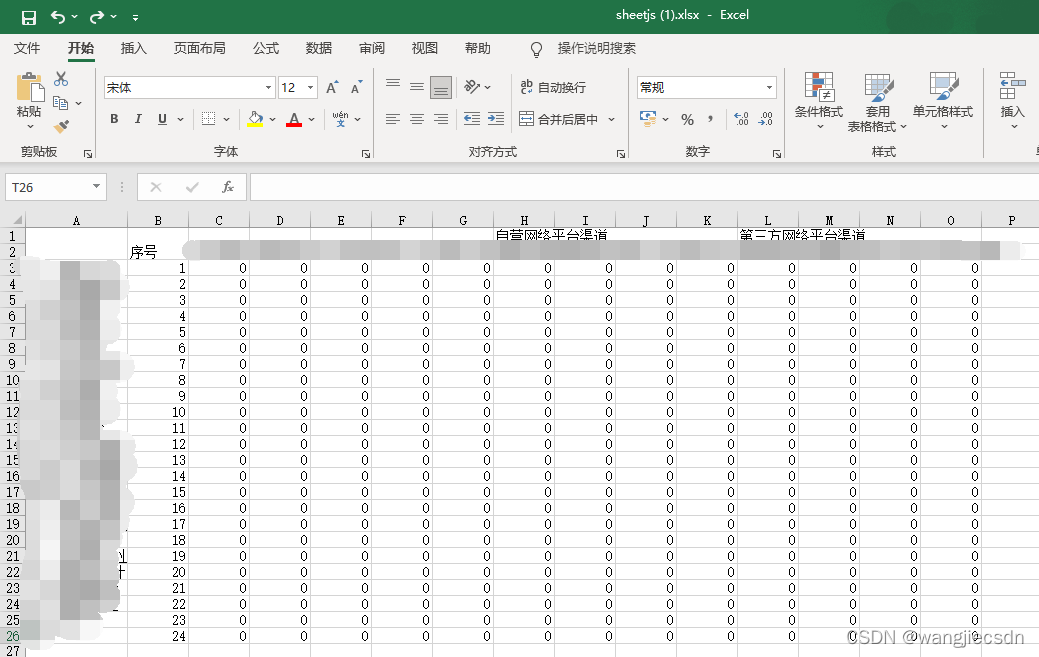
Task: Click the 插入 insert cells button
Action: point(1012,101)
